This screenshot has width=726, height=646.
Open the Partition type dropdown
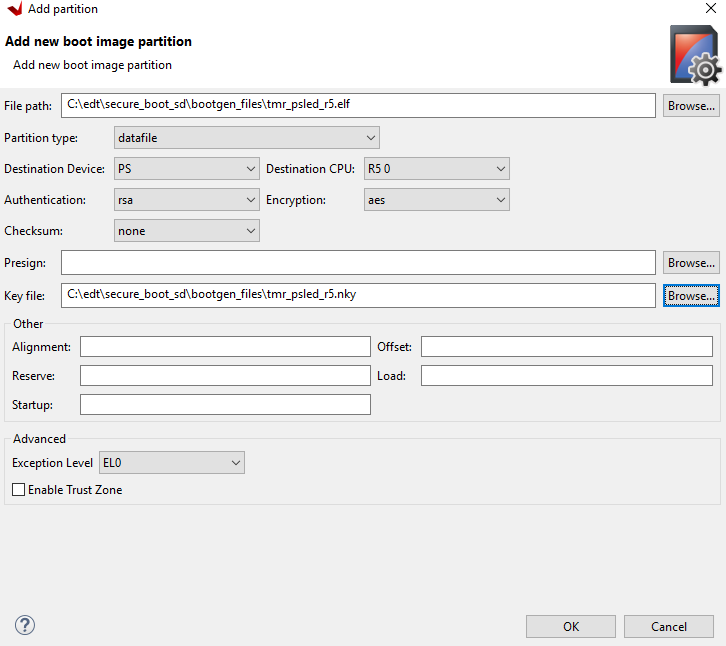247,137
